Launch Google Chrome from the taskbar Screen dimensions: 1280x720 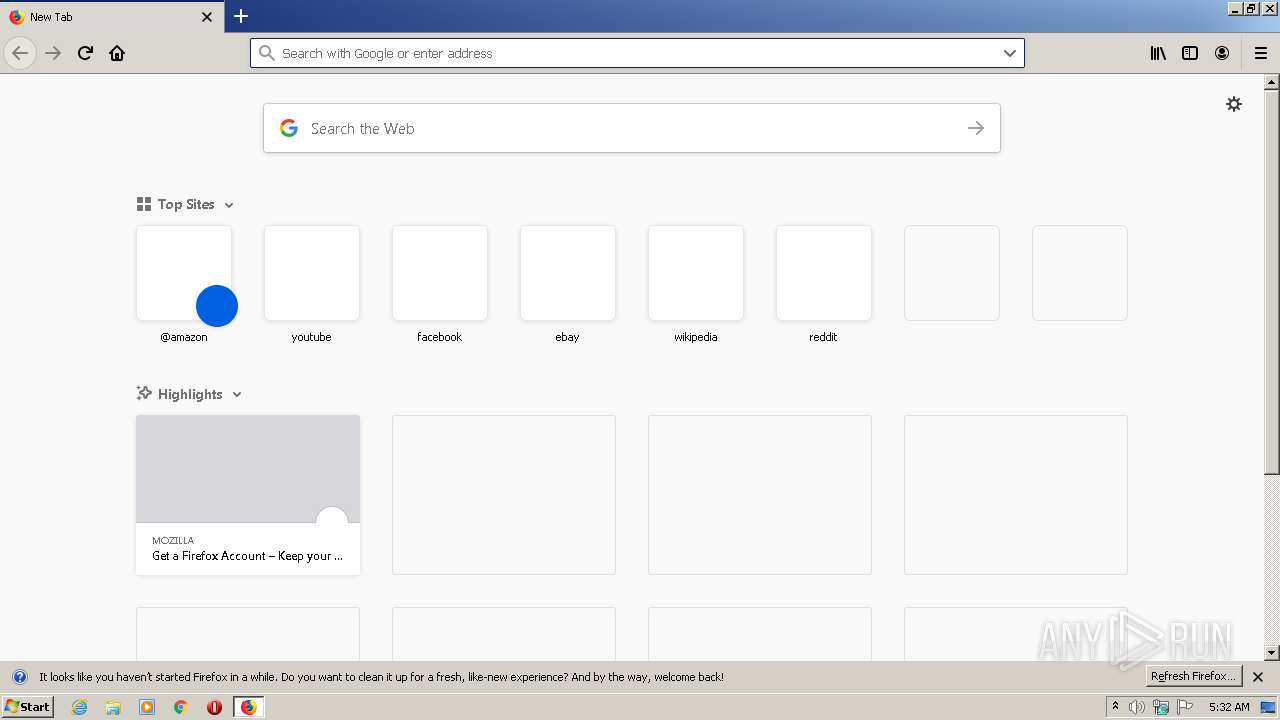pos(181,707)
